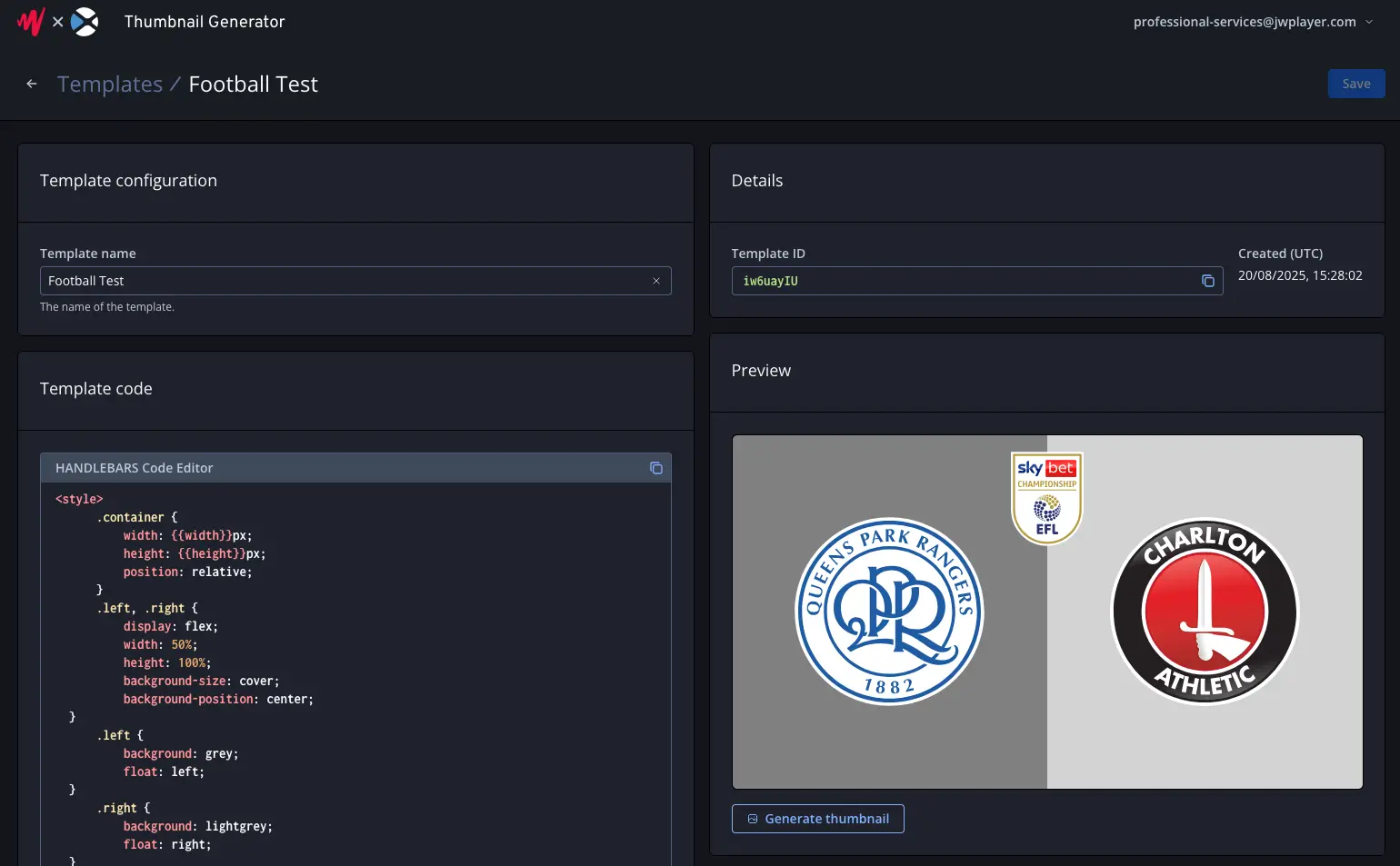Select the Template ID field iw6uayIU
This screenshot has height=866, width=1400.
977,281
